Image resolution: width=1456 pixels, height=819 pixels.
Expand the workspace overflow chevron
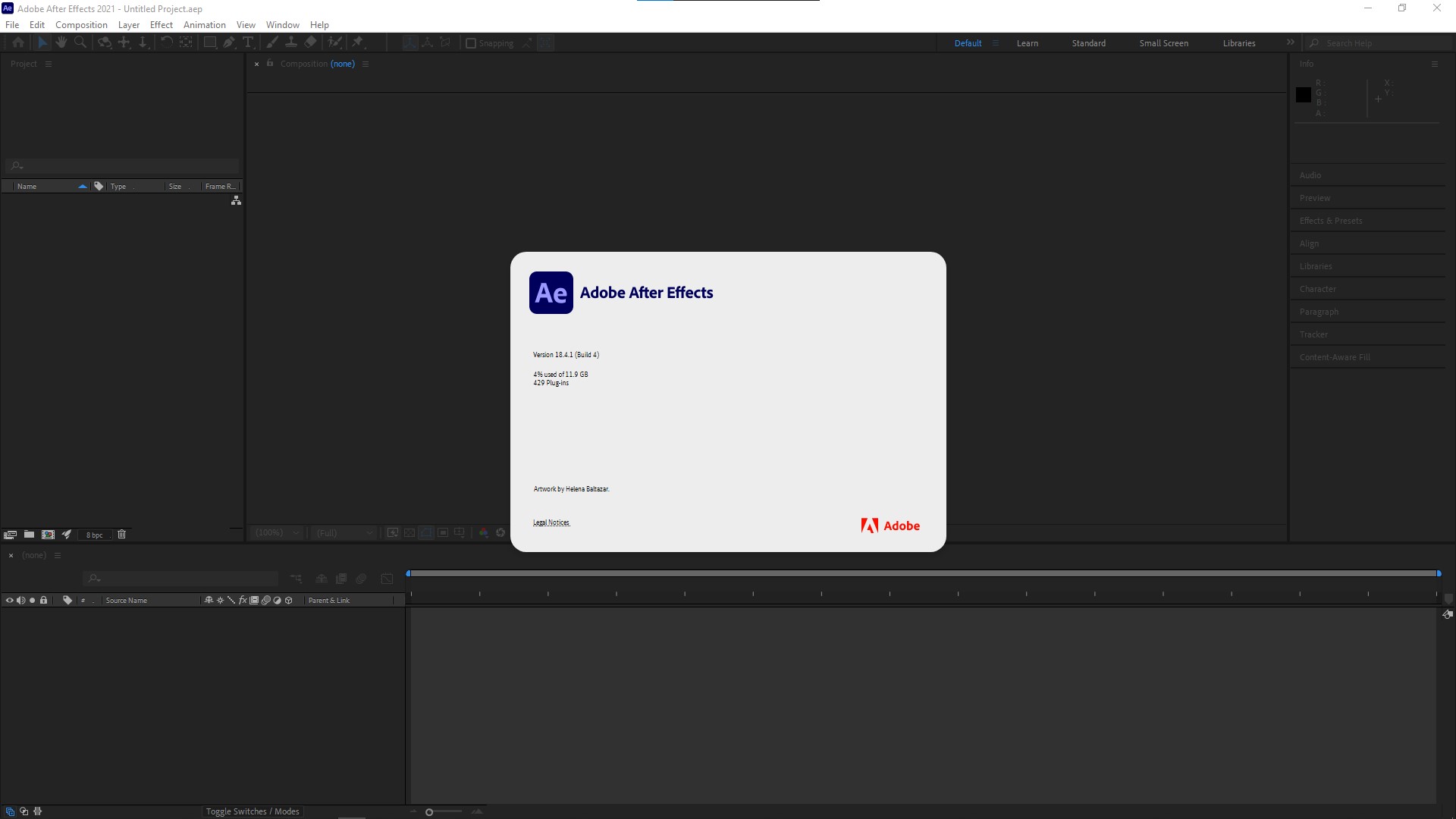click(1290, 42)
